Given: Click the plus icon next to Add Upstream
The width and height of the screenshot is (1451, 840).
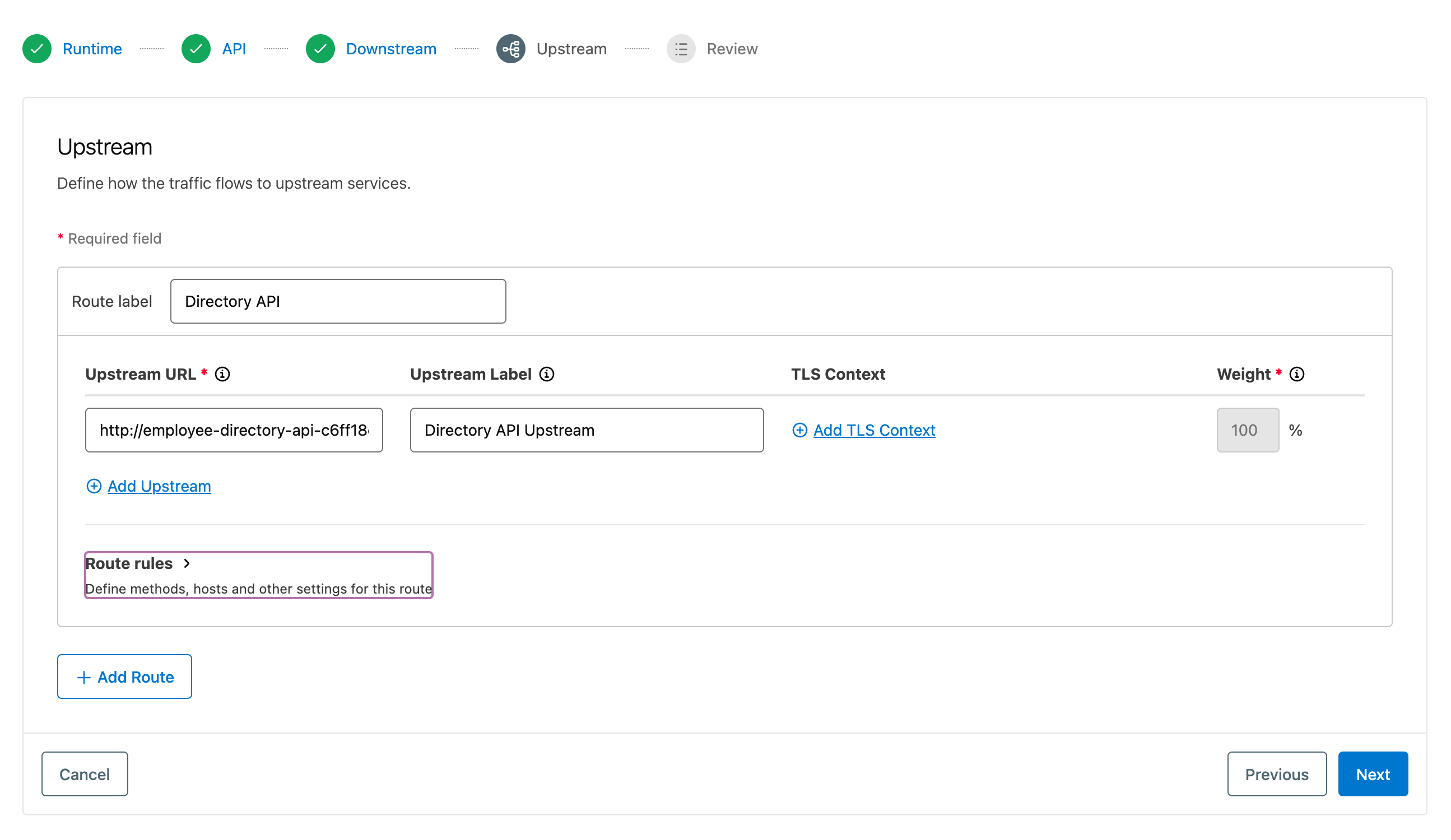Looking at the screenshot, I should 94,486.
